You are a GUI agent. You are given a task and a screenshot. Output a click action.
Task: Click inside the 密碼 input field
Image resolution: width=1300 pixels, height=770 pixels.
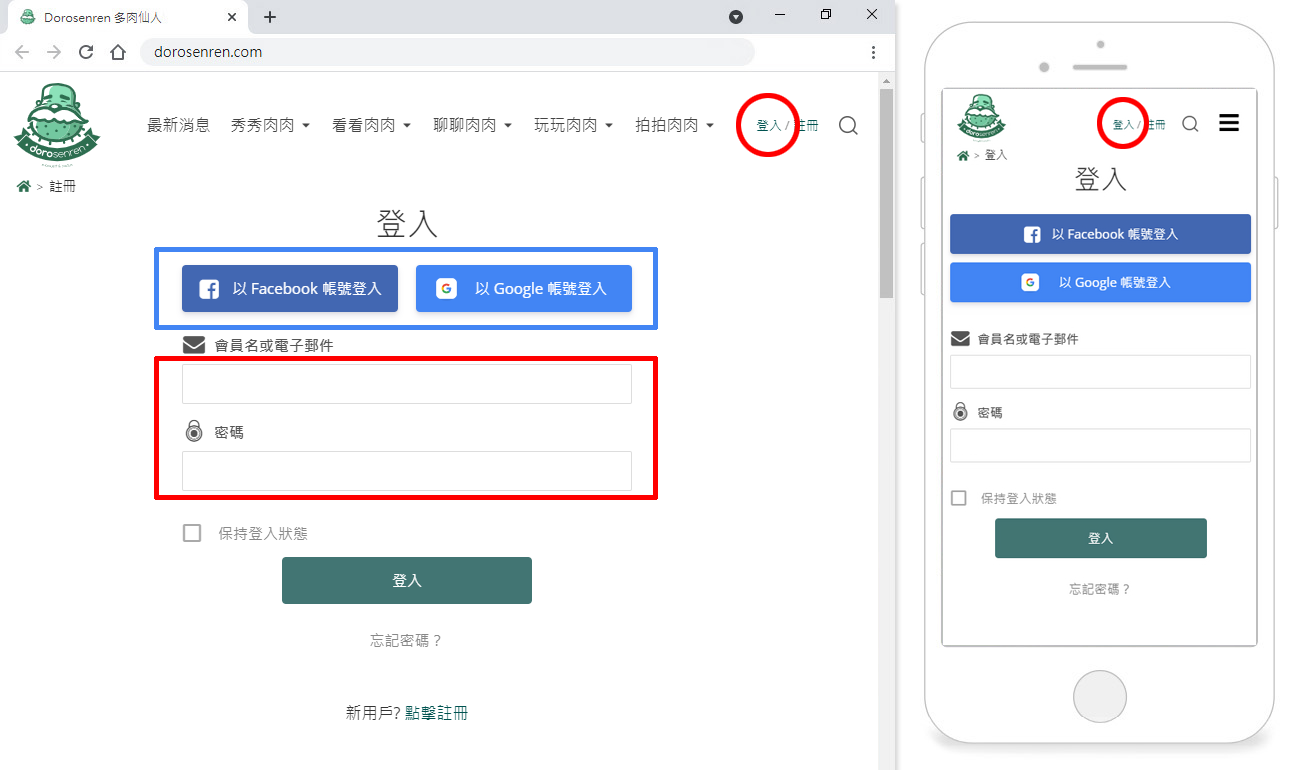pyautogui.click(x=406, y=470)
